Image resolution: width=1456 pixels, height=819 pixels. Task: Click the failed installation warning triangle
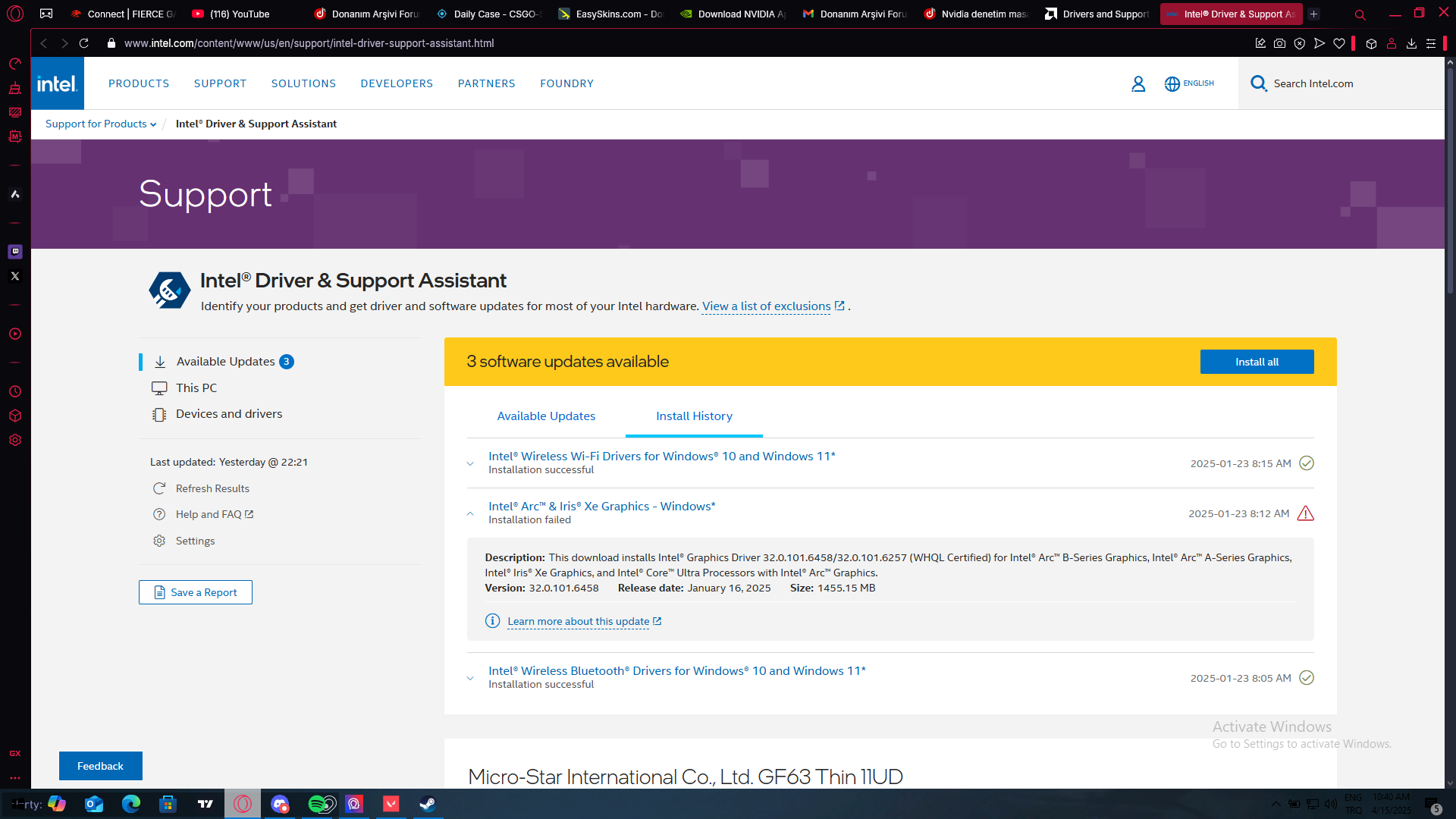click(x=1305, y=513)
